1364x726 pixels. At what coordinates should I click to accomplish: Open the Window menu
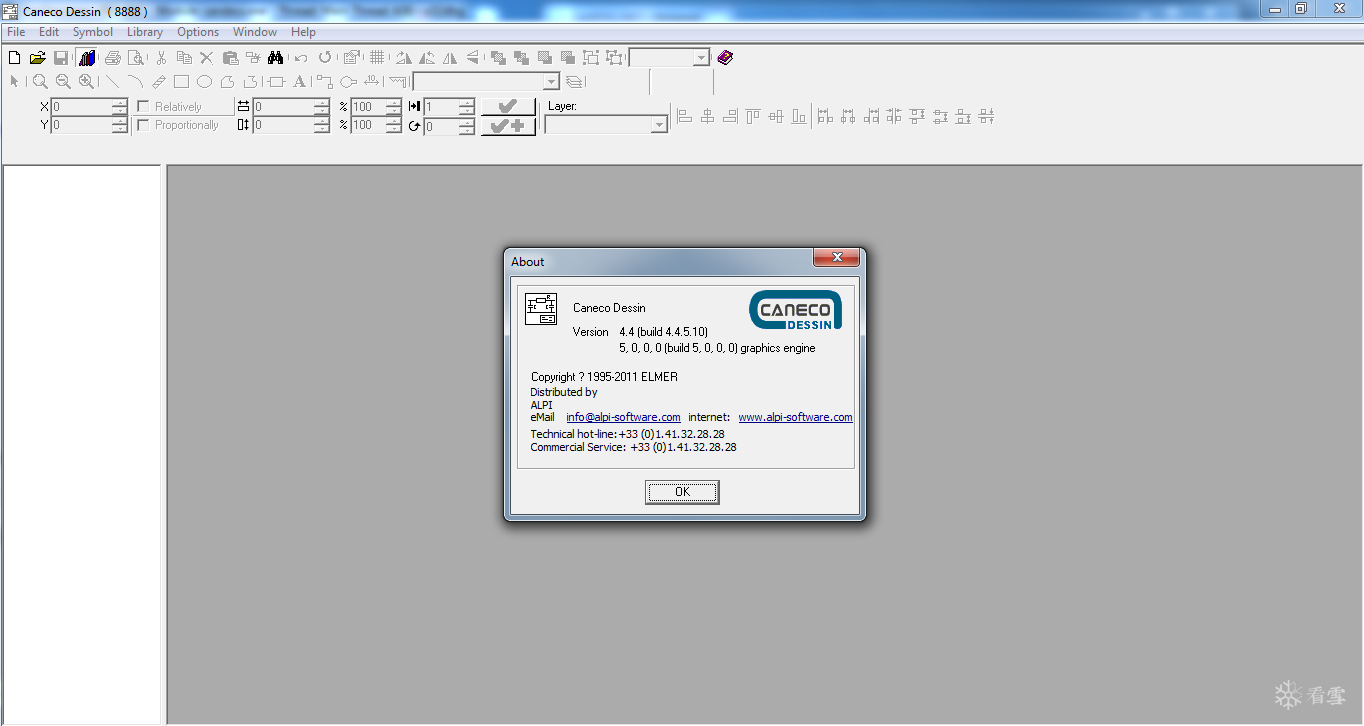tap(255, 32)
